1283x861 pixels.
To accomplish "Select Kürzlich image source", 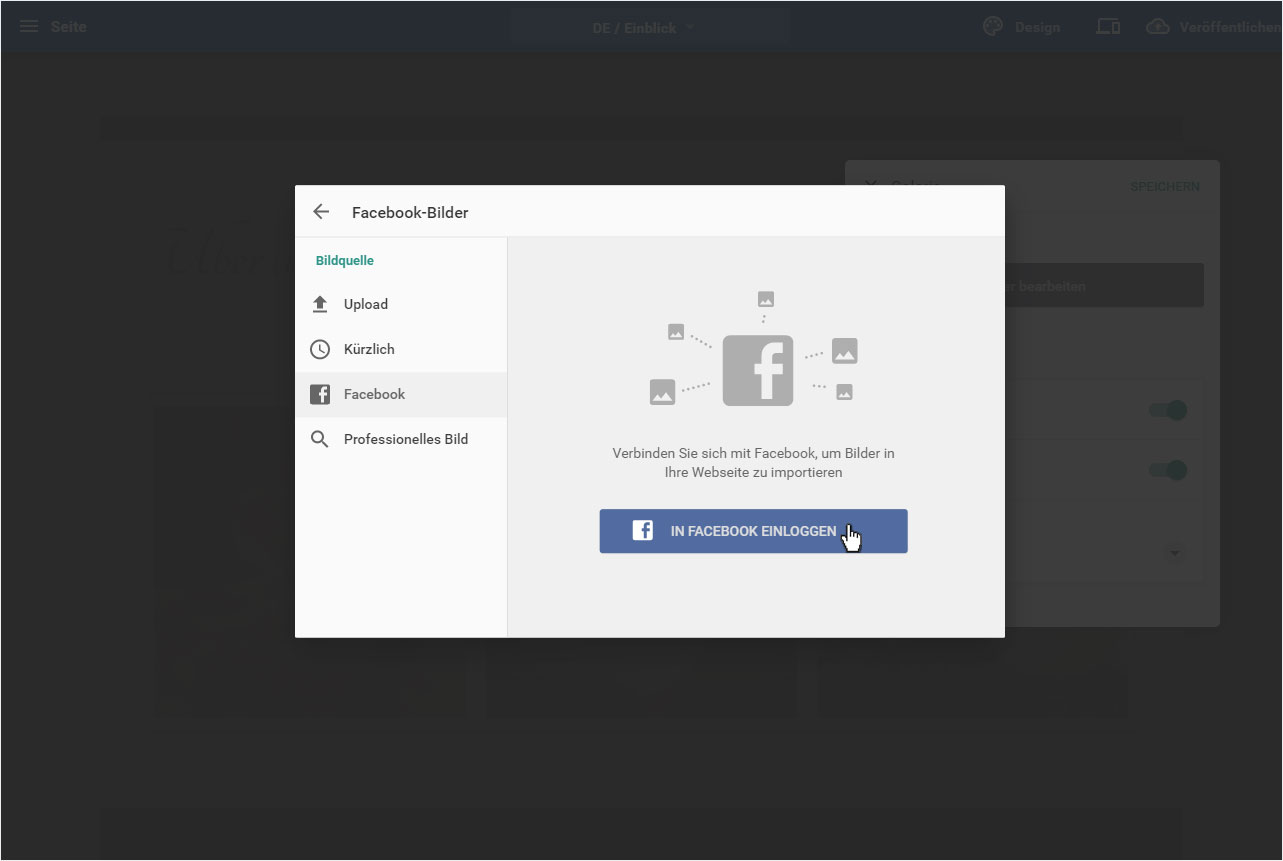I will pos(401,349).
